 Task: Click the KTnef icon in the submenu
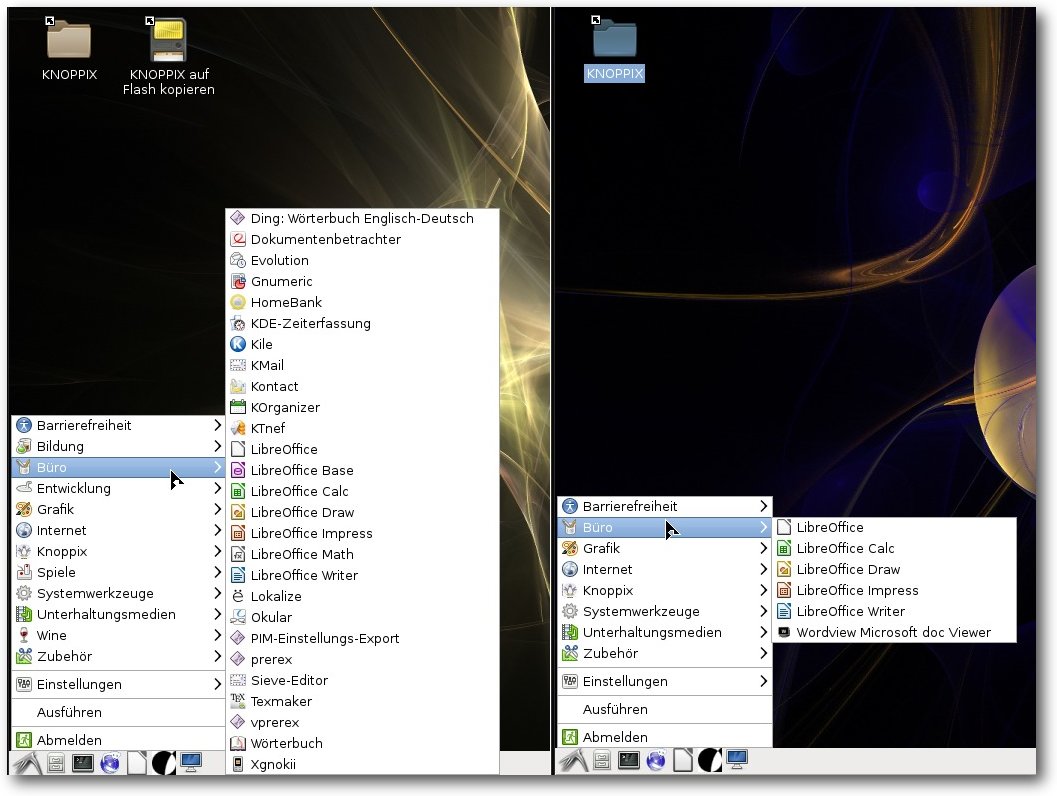point(237,428)
